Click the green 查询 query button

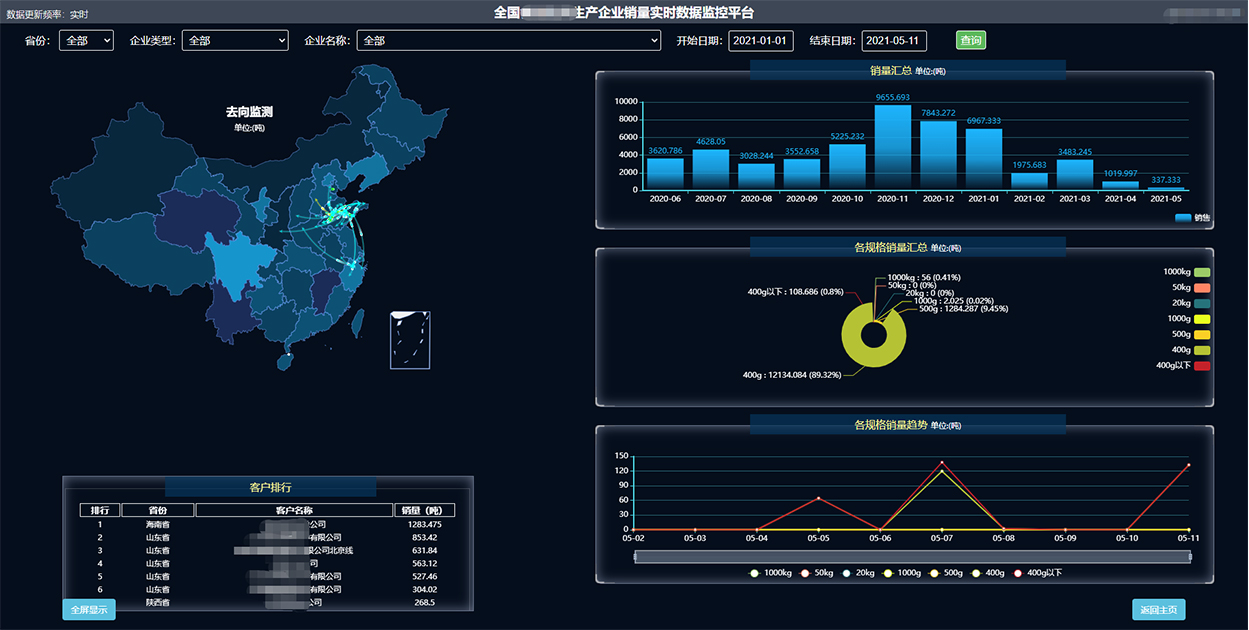click(x=970, y=40)
